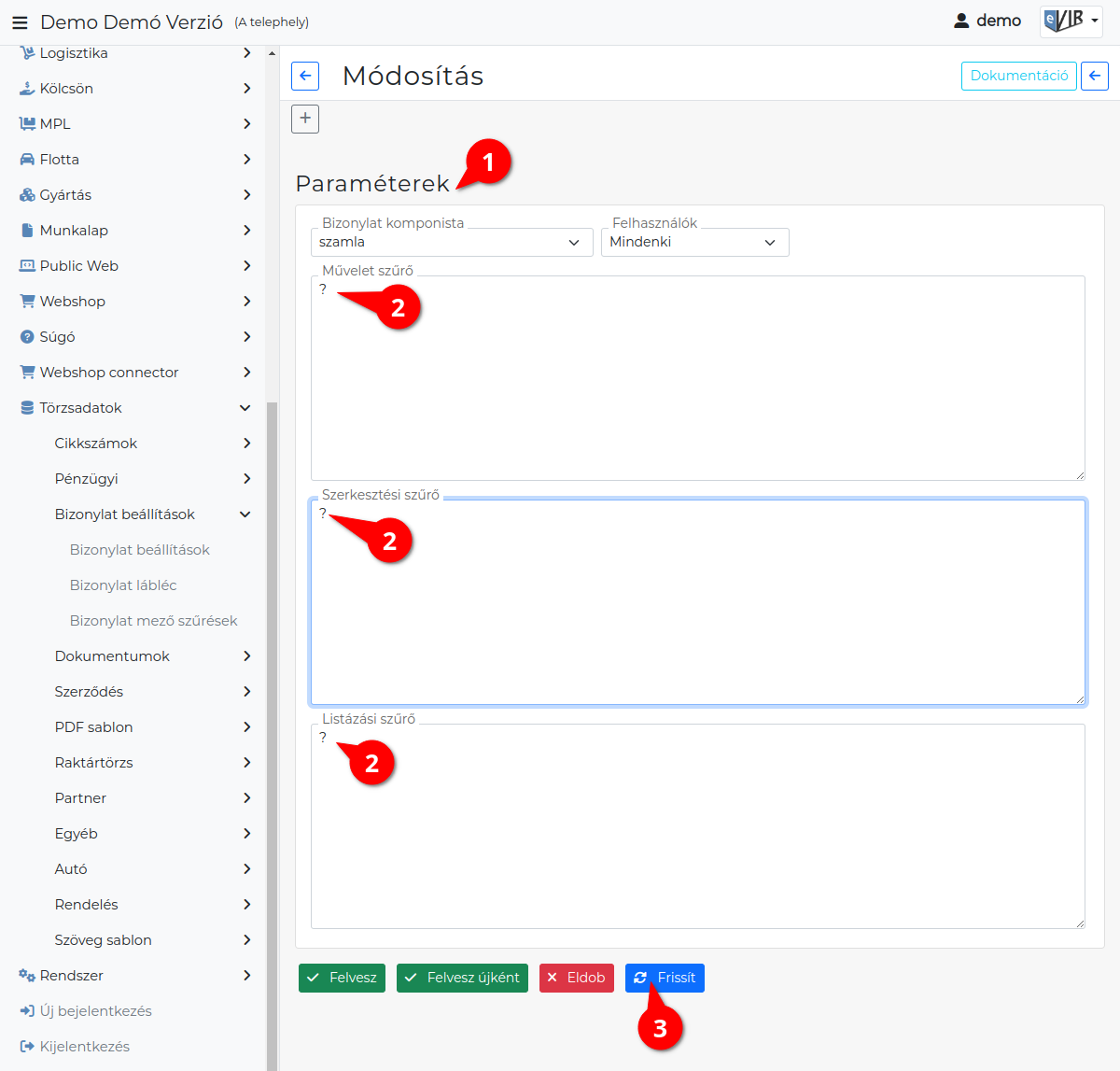Click the back arrow next to Dokumentáció
Viewport: 1120px width, 1071px height.
coord(1095,76)
